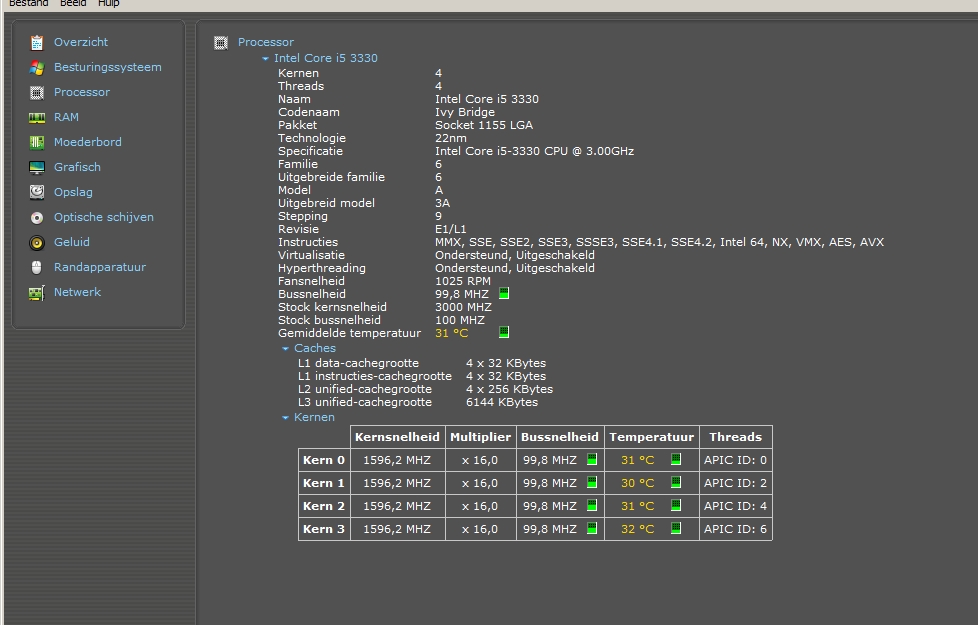Click Kern 3 temperature graph icon
Viewport: 978px width, 625px height.
coord(675,528)
